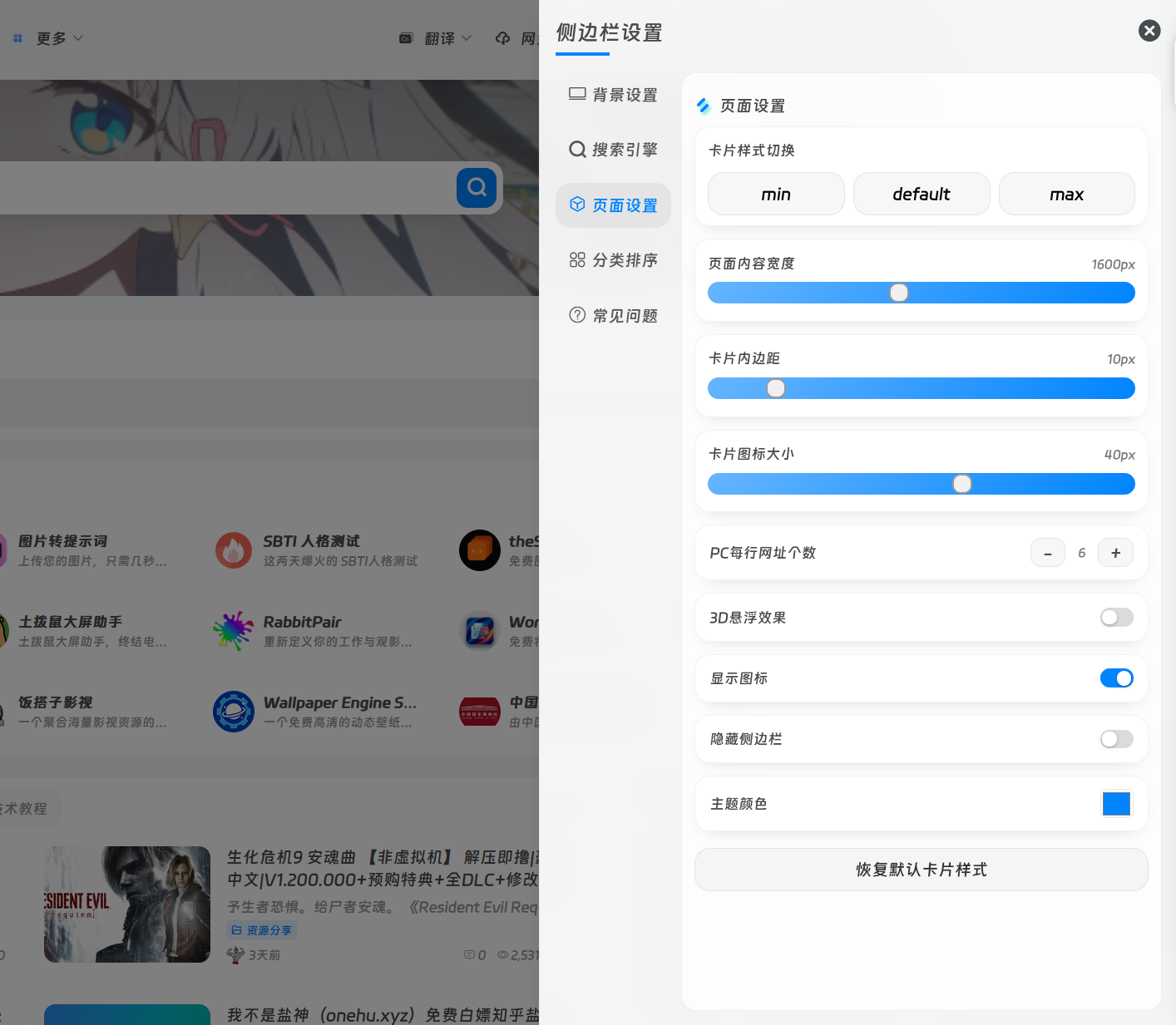
Task: Click the 恢复默认卡片样式 button
Action: click(921, 870)
